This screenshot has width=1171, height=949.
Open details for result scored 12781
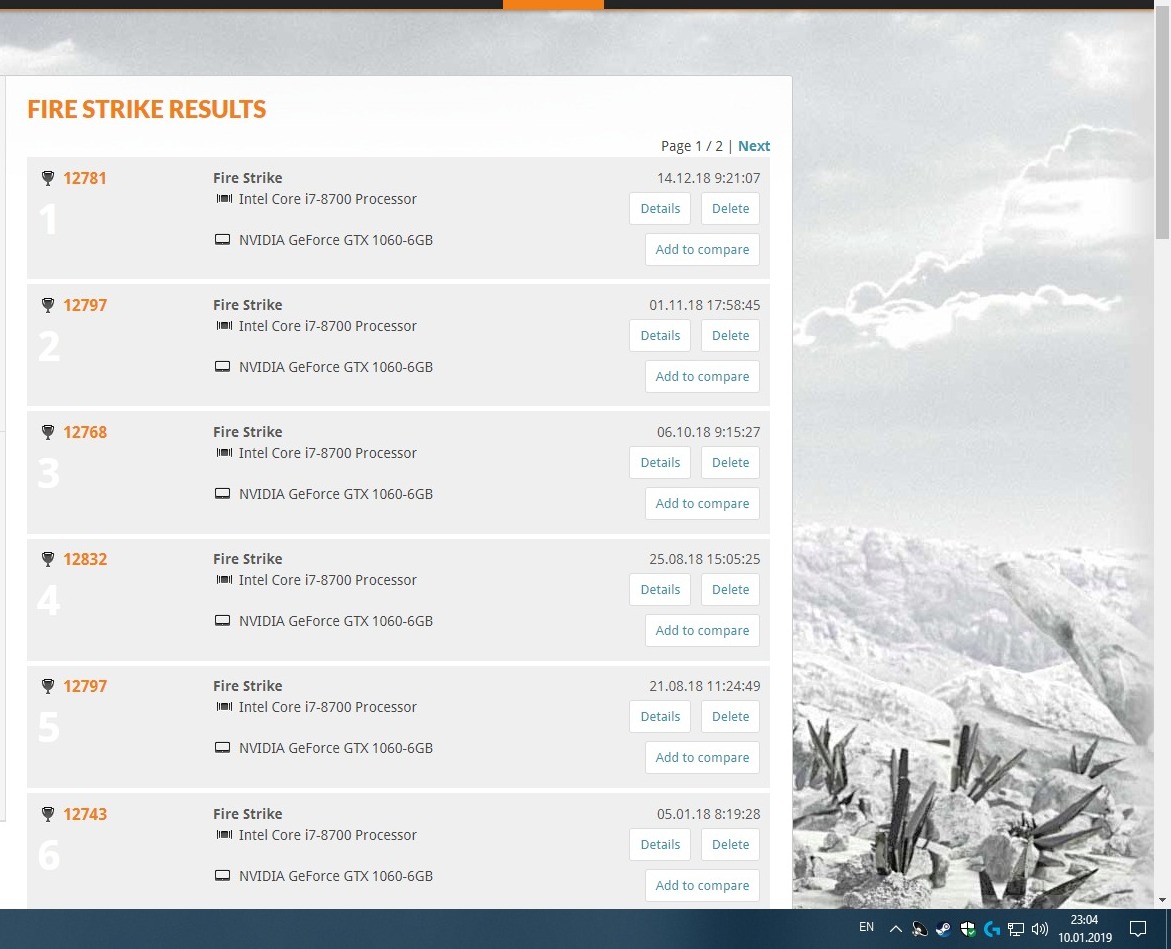click(660, 208)
